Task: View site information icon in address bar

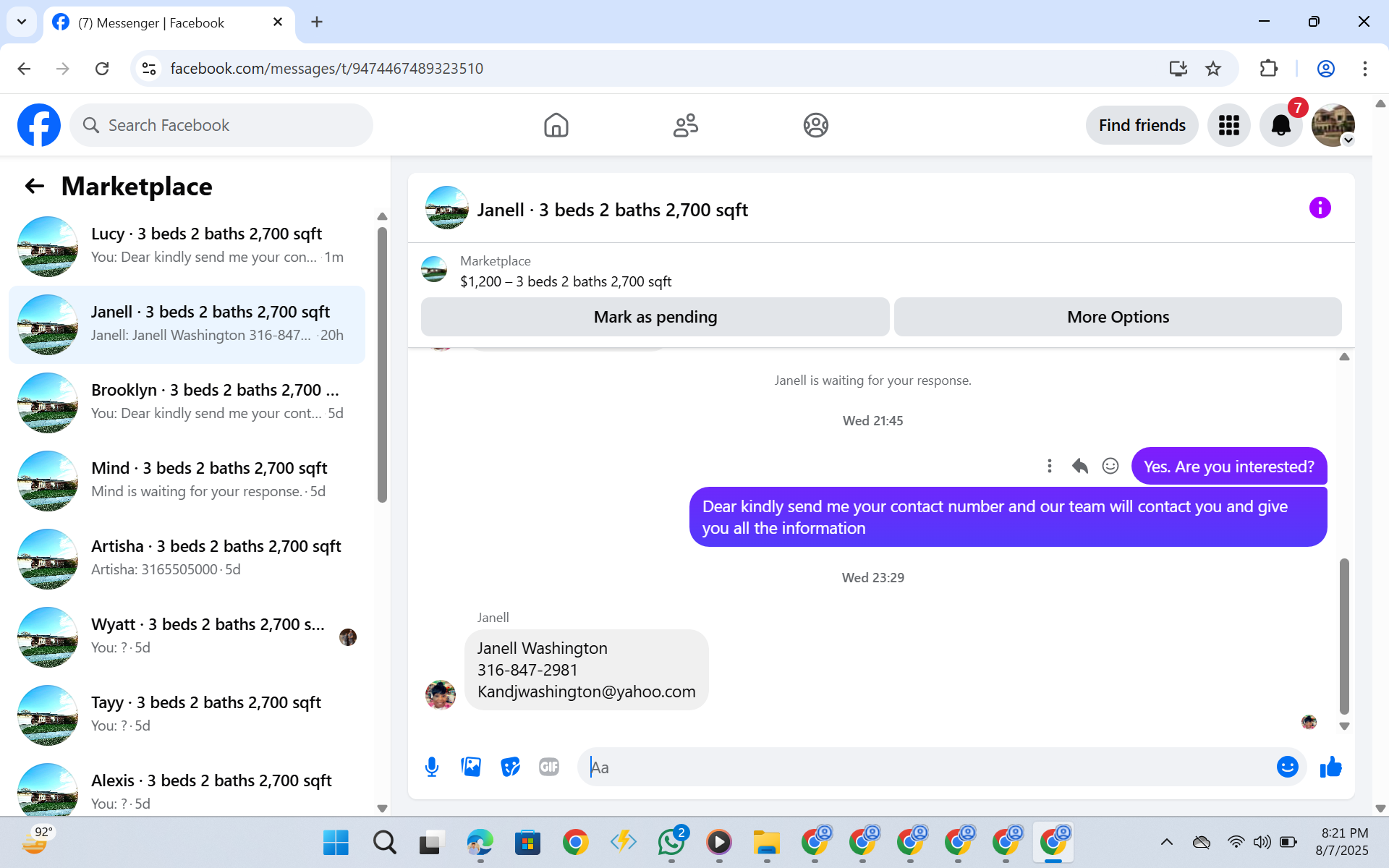Action: 149,69
